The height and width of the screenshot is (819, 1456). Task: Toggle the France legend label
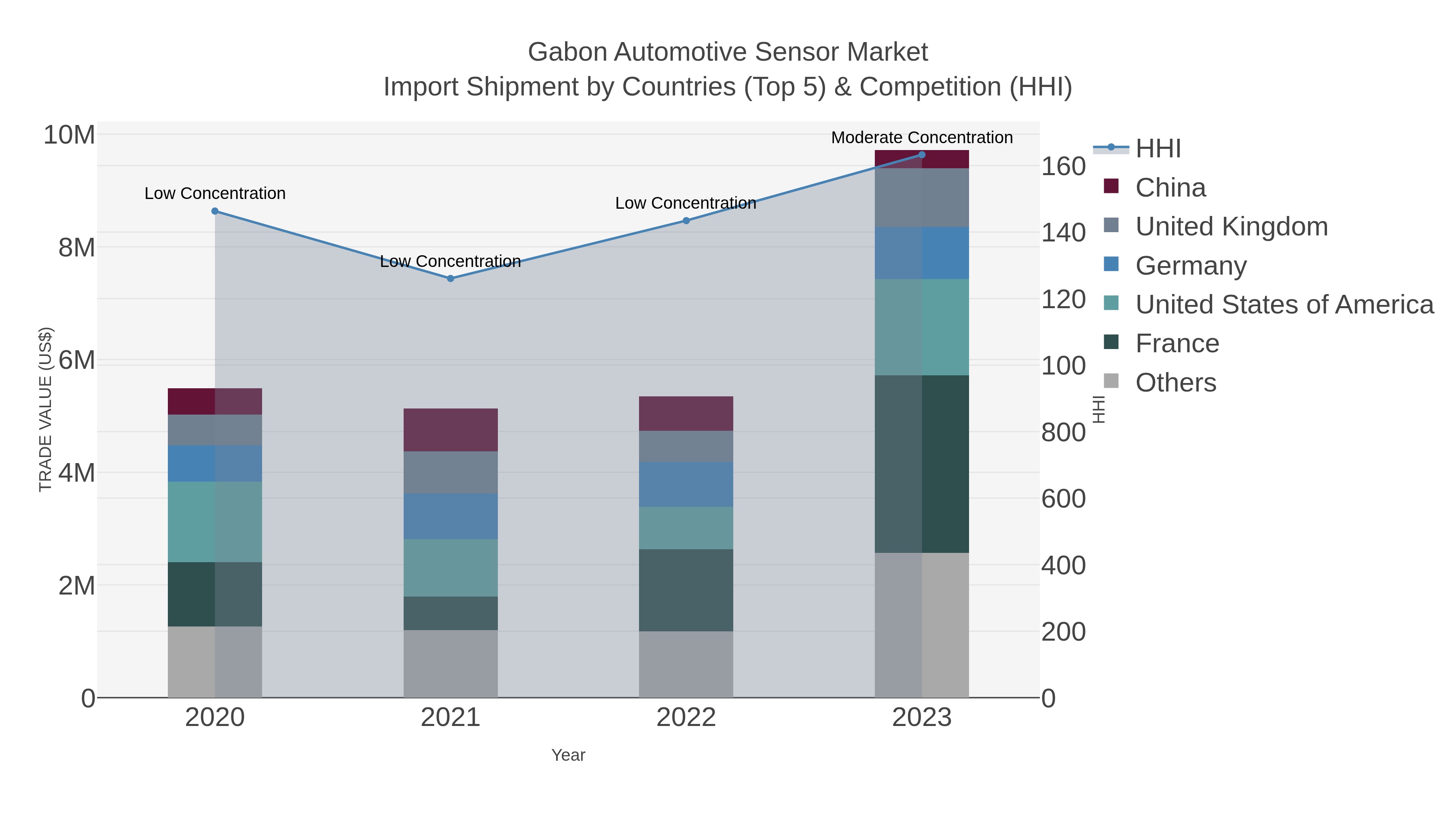(1177, 344)
